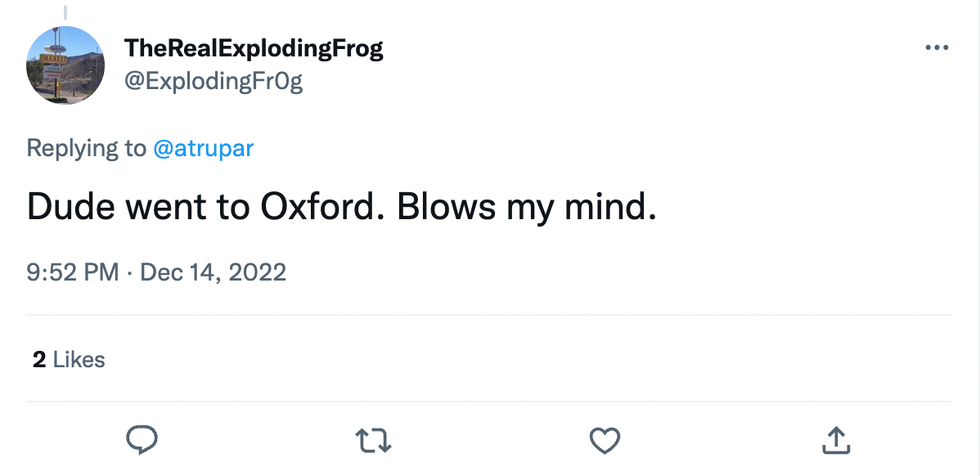
Task: Click the @ExplodingFr0g handle
Action: [212, 81]
